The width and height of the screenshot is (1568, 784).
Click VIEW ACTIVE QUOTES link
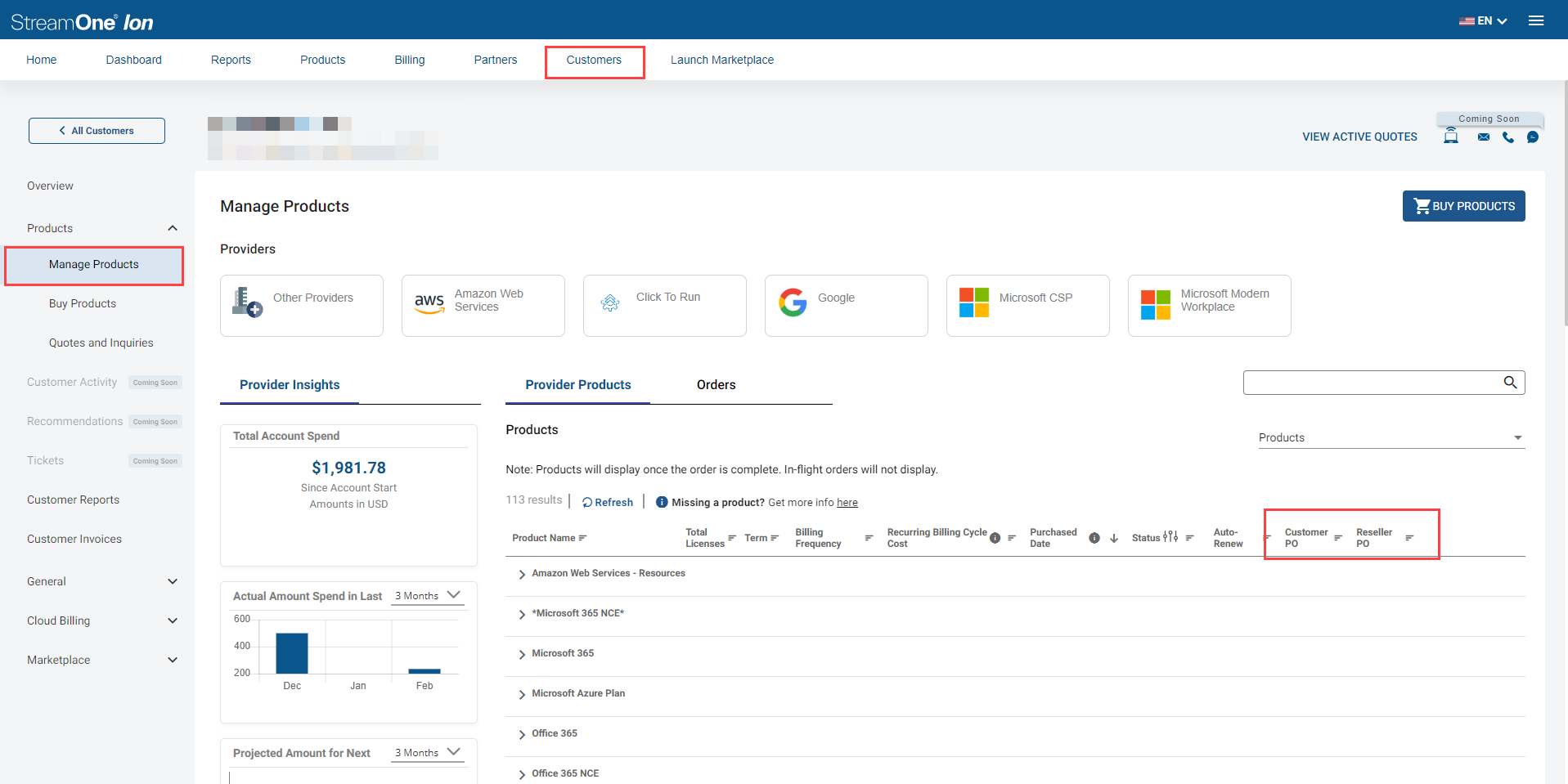tap(1360, 137)
